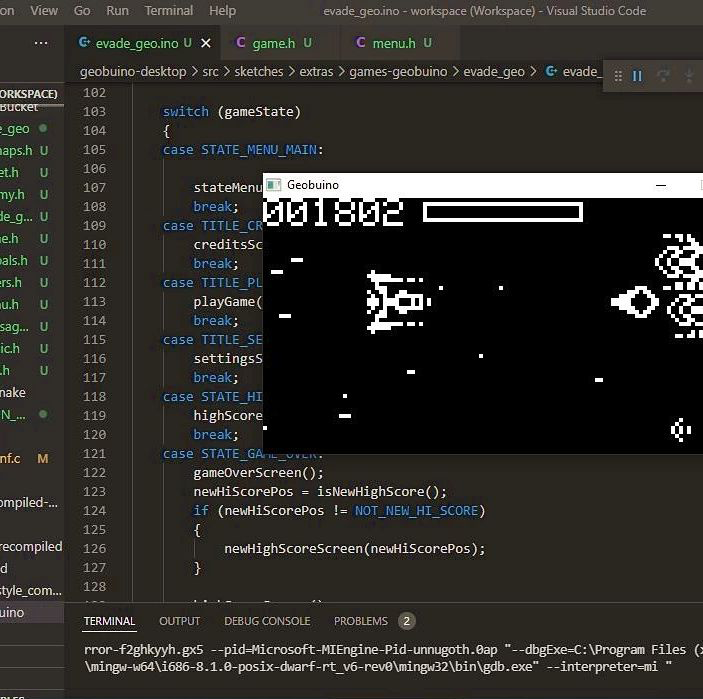This screenshot has height=699, width=703.
Task: Click the player spaceship in the Geobuino game
Action: coord(399,302)
